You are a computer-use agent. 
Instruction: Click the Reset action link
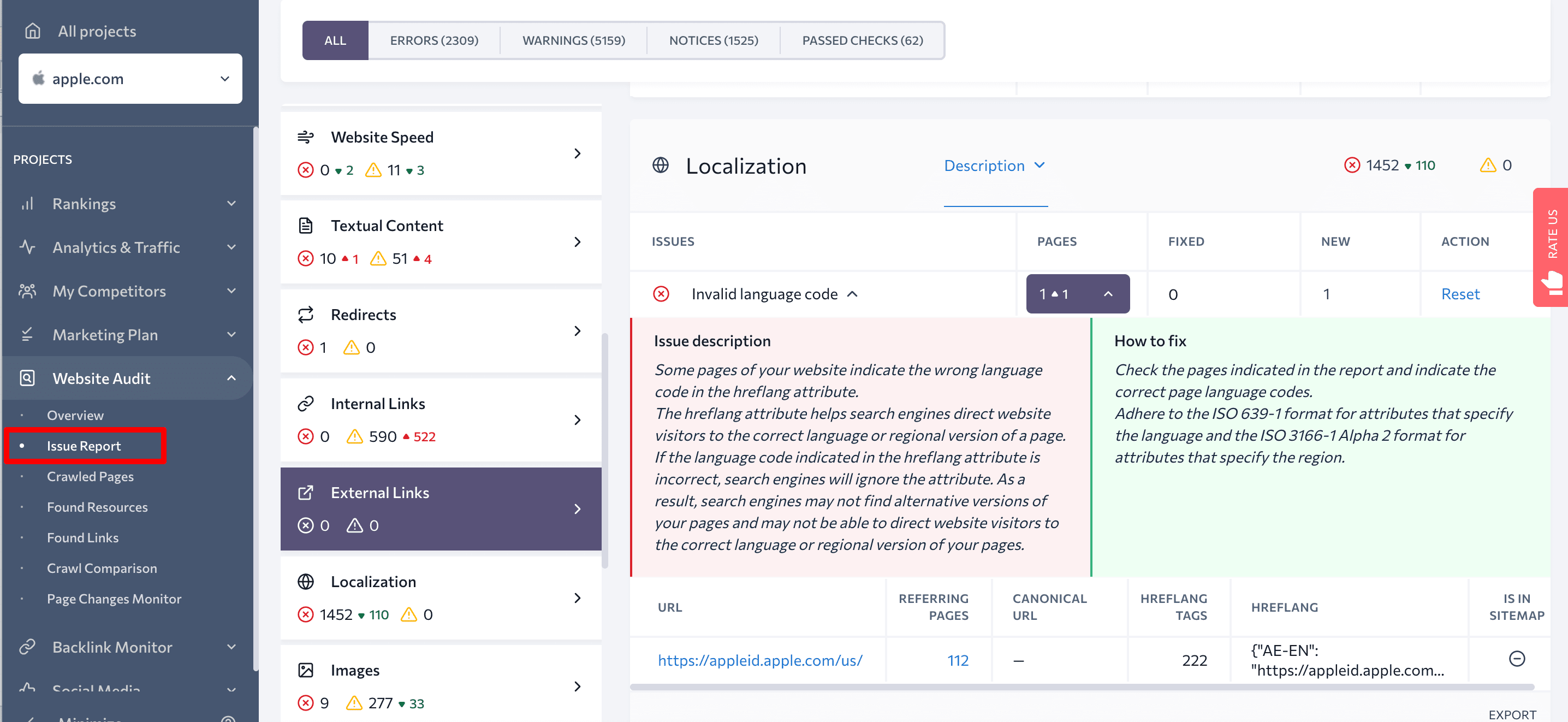click(x=1461, y=293)
